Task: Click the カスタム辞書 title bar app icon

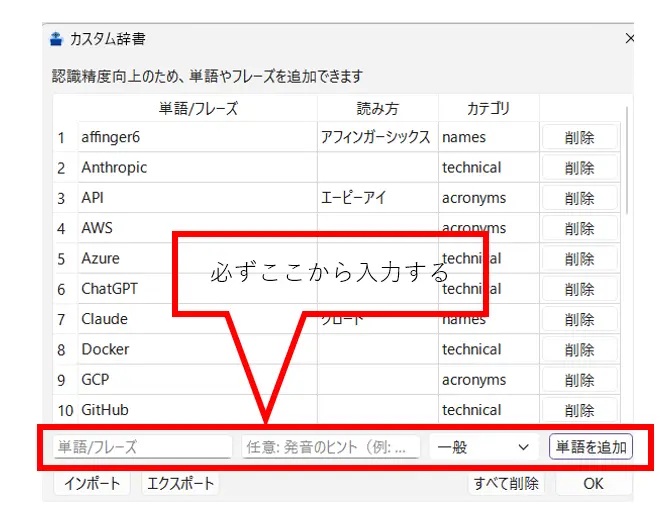Action: (x=56, y=39)
